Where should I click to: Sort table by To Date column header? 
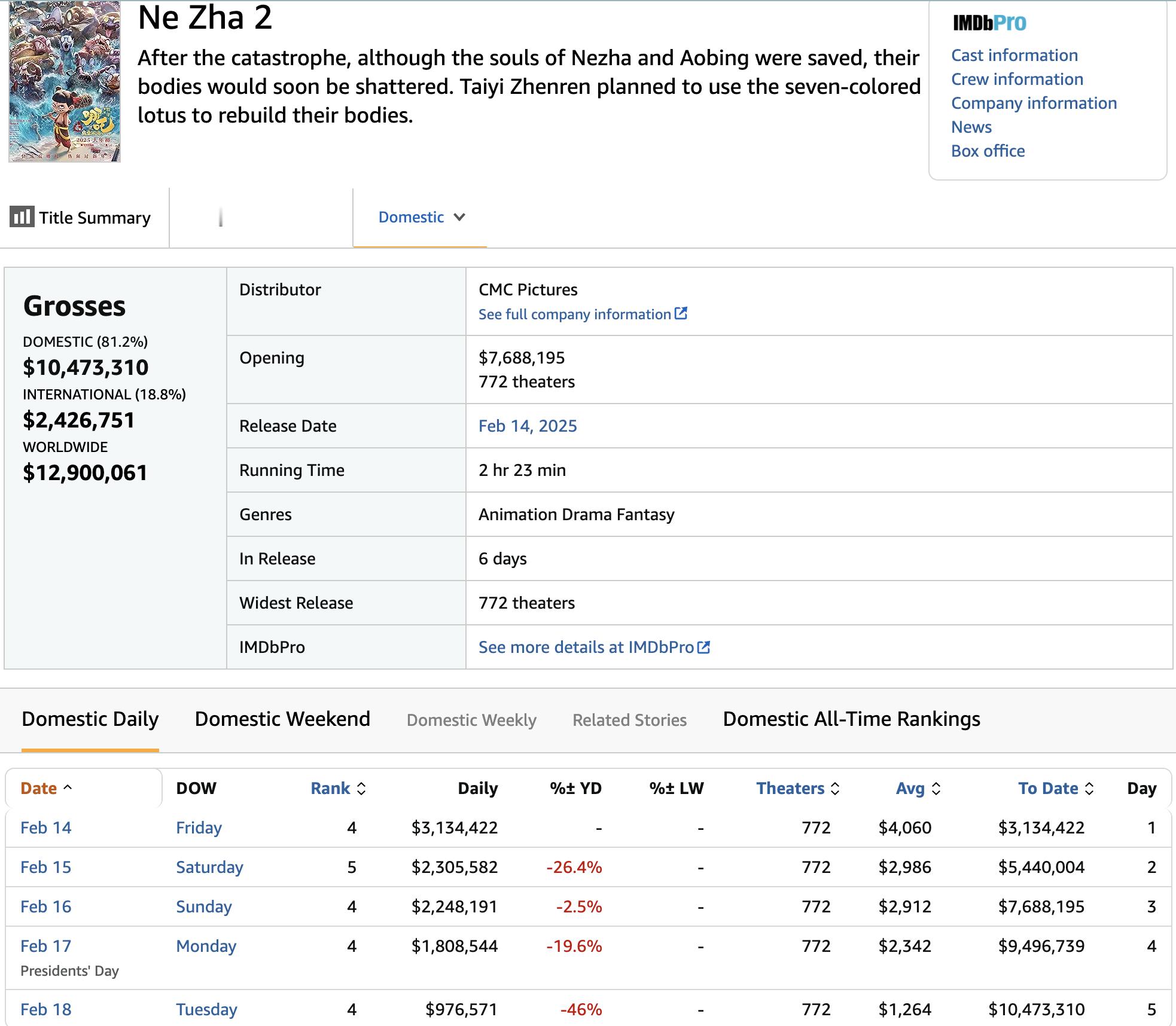pyautogui.click(x=1048, y=788)
